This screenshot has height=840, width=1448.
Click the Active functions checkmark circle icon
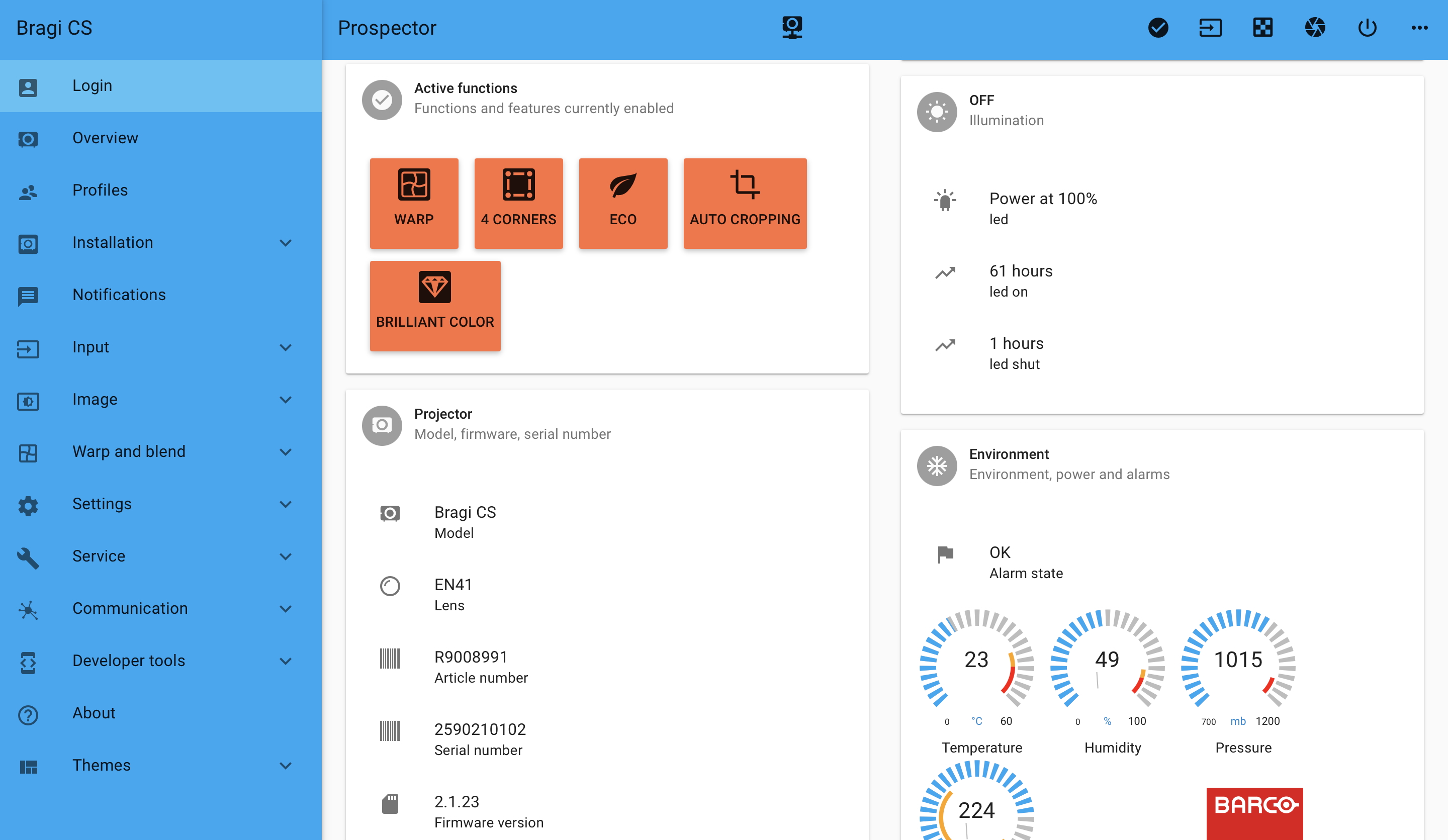(x=382, y=100)
